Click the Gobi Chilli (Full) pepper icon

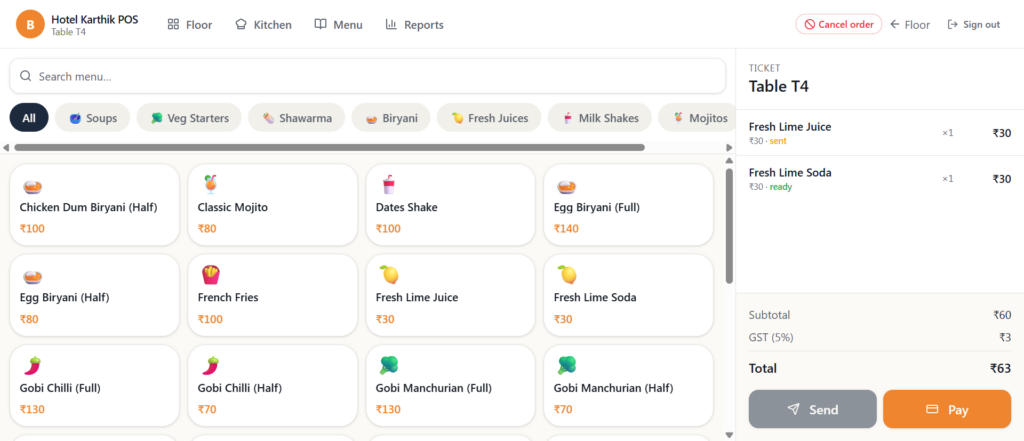click(32, 366)
